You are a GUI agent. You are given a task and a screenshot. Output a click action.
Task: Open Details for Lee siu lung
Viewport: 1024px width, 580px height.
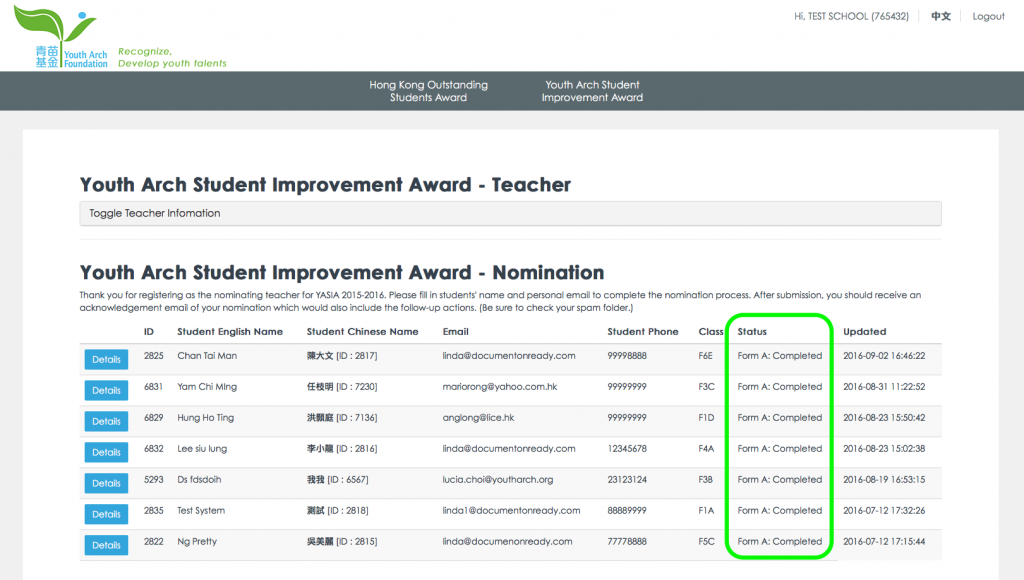[106, 453]
